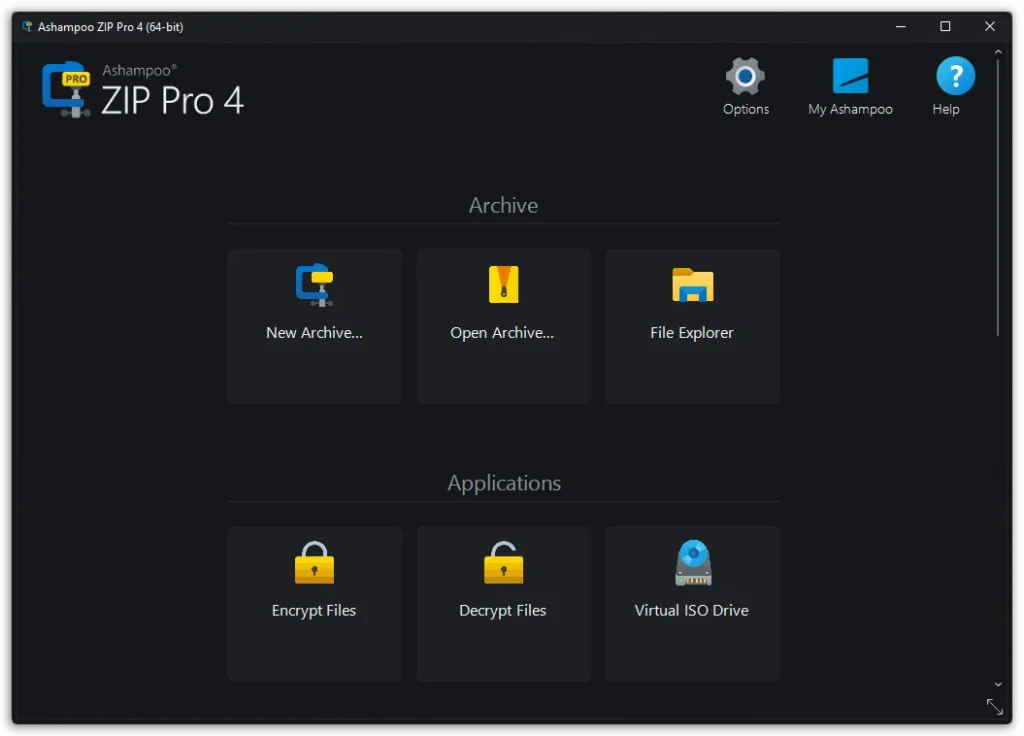Click the Applications section heading
The image size is (1024, 736).
click(x=504, y=483)
